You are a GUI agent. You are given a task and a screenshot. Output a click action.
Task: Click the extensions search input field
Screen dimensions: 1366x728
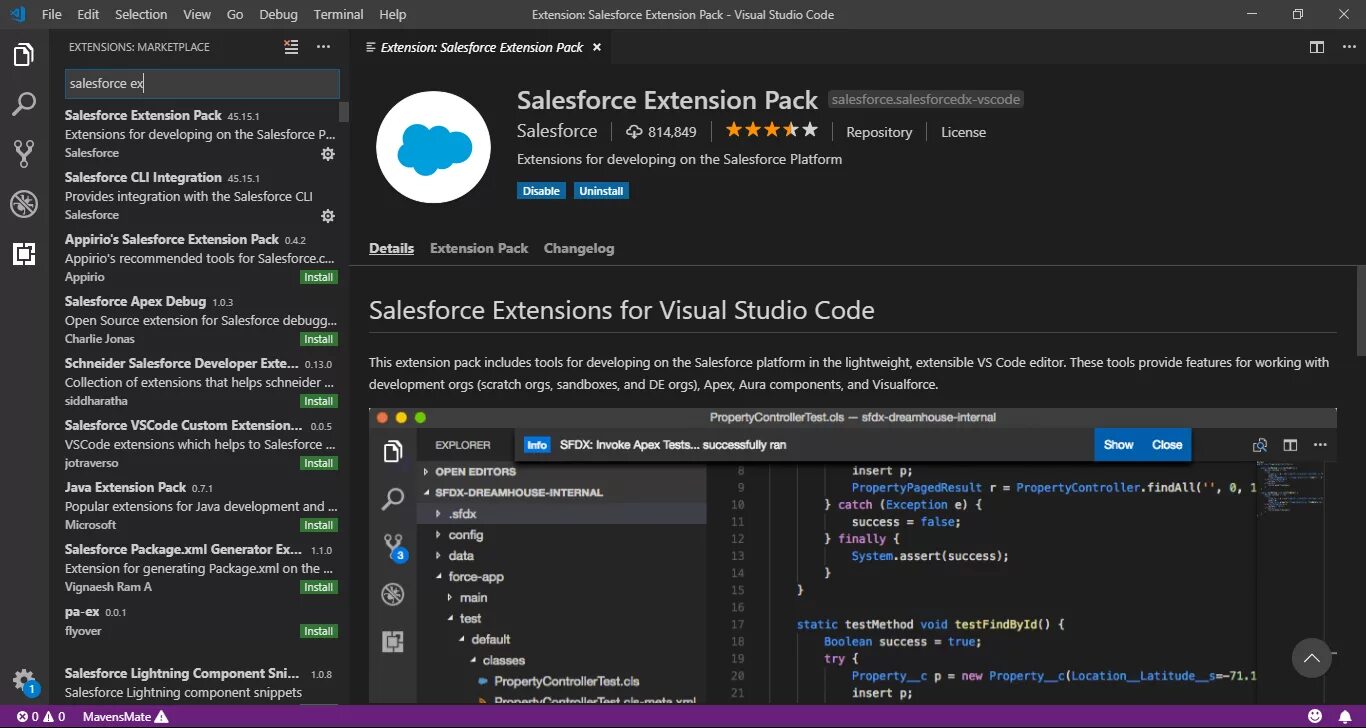[x=202, y=83]
